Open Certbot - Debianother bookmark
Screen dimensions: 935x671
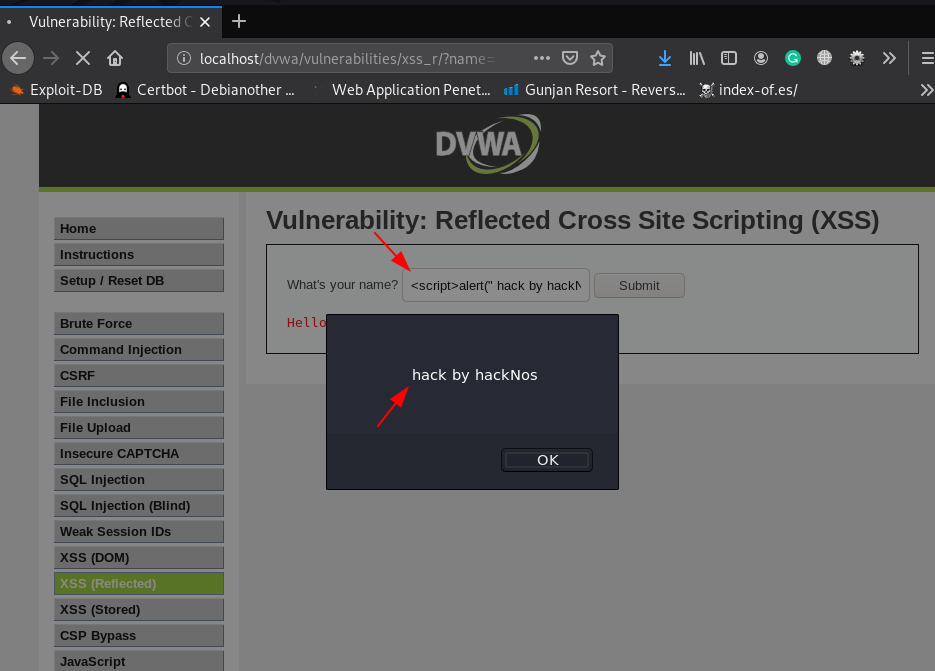coord(205,90)
